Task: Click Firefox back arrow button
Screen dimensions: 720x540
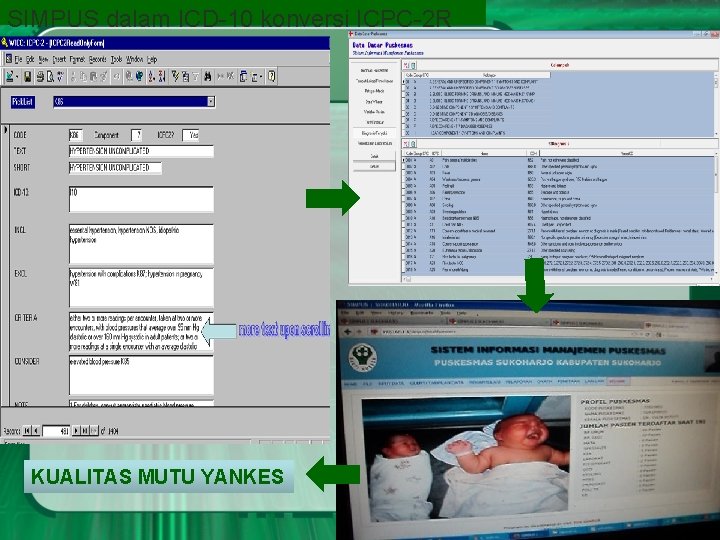Action: (348, 332)
